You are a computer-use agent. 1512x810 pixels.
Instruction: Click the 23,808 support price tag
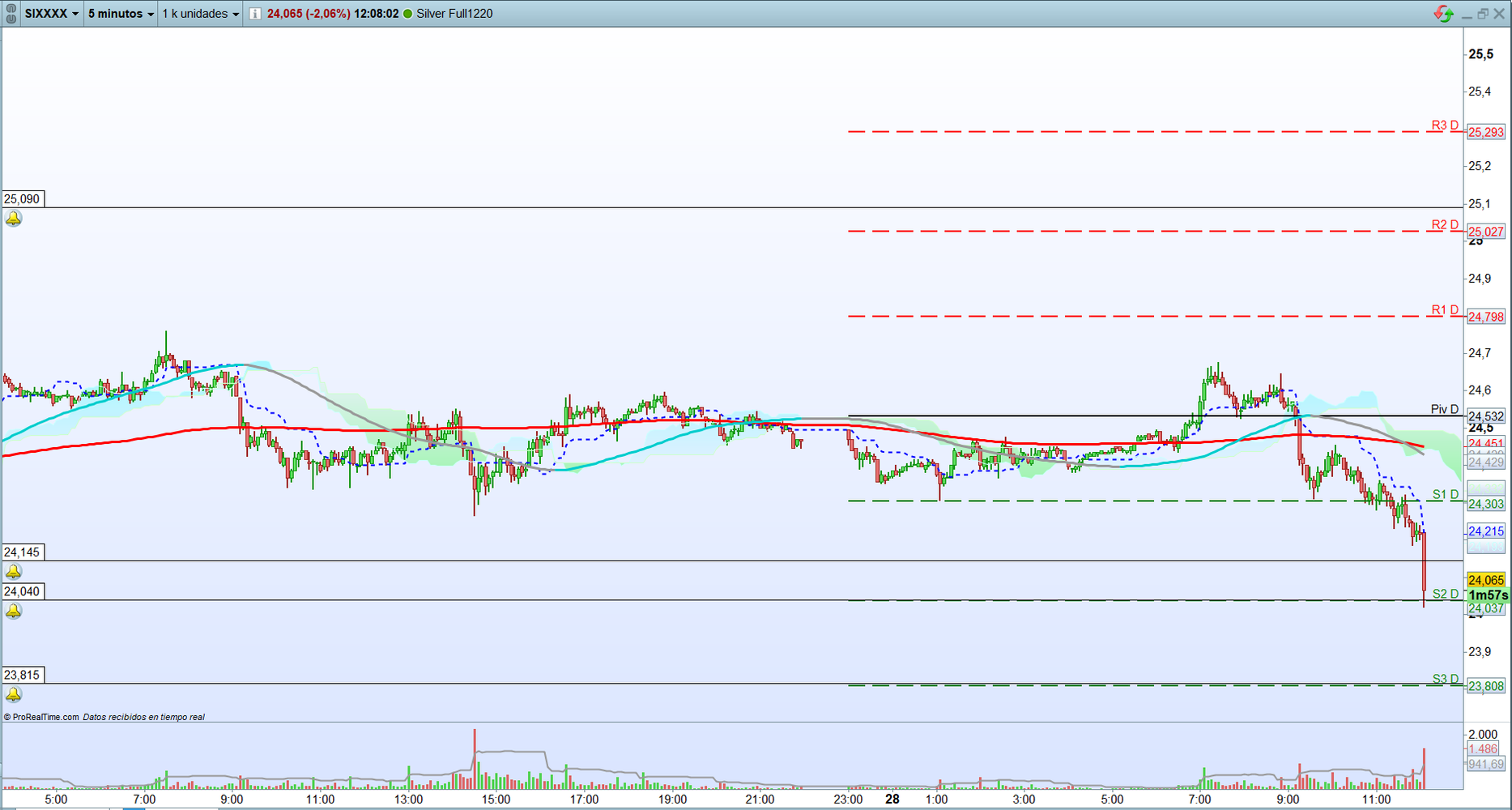point(1486,686)
